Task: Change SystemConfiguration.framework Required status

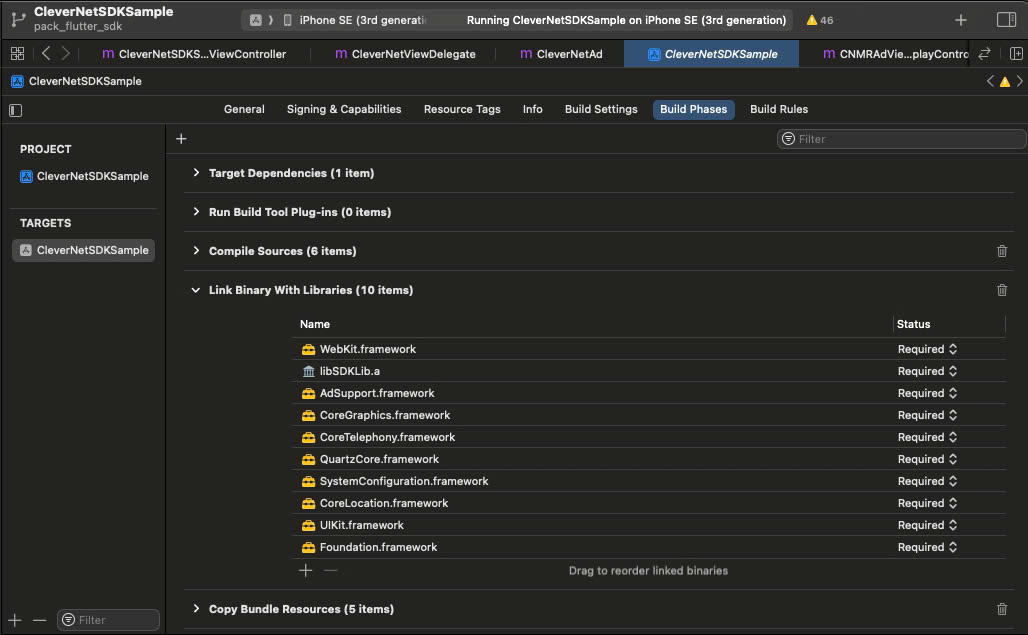Action: (x=927, y=481)
